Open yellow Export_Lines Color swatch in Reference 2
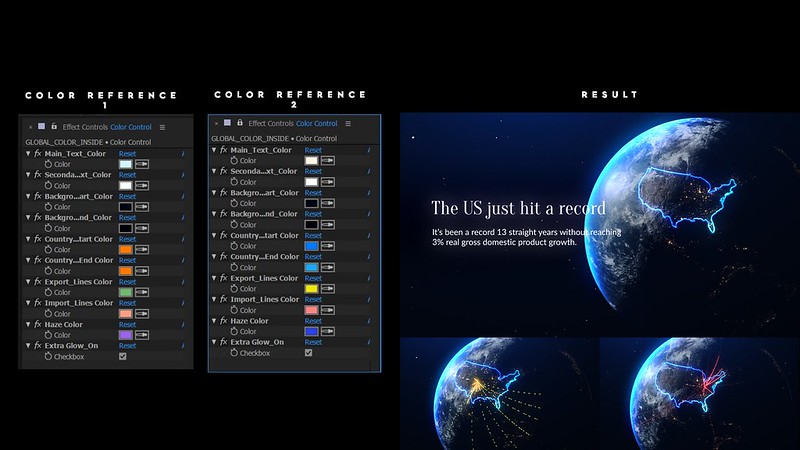 tap(311, 289)
